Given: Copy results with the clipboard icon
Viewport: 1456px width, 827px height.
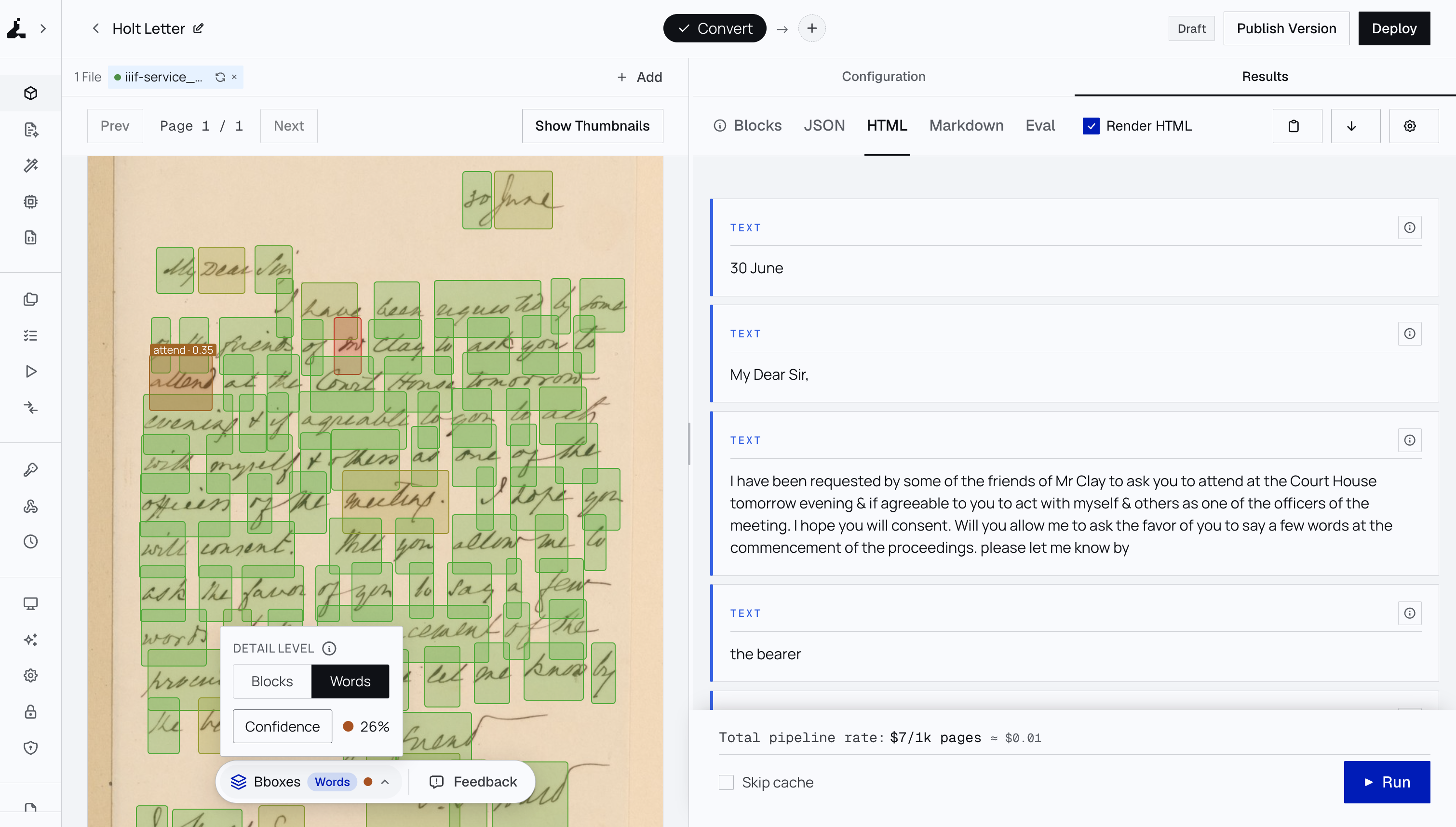Looking at the screenshot, I should click(x=1297, y=126).
